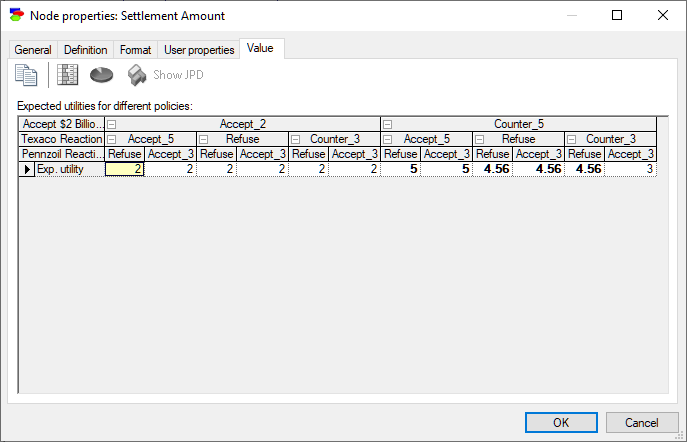Click the first utility cell showing 5
This screenshot has height=442, width=687.
click(x=400, y=169)
